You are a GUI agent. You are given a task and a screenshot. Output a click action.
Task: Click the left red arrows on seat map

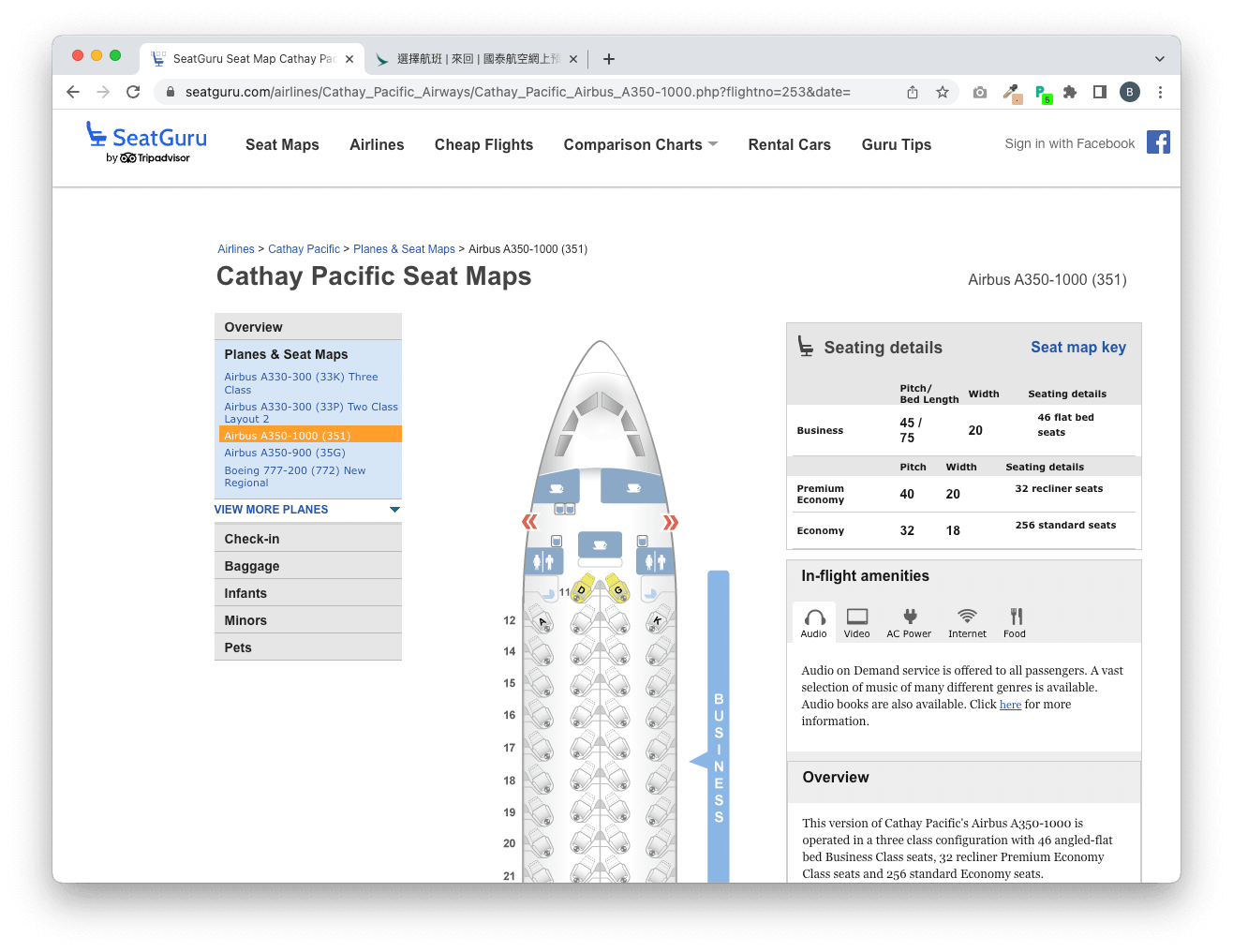point(529,521)
